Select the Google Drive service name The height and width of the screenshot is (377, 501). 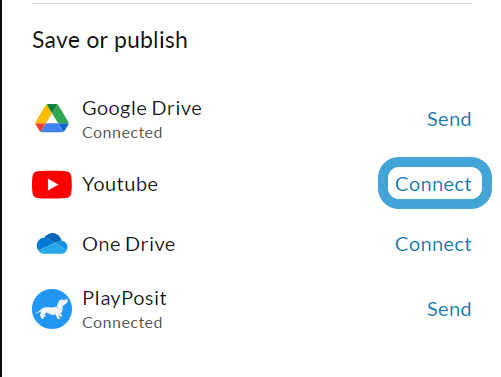coord(142,109)
